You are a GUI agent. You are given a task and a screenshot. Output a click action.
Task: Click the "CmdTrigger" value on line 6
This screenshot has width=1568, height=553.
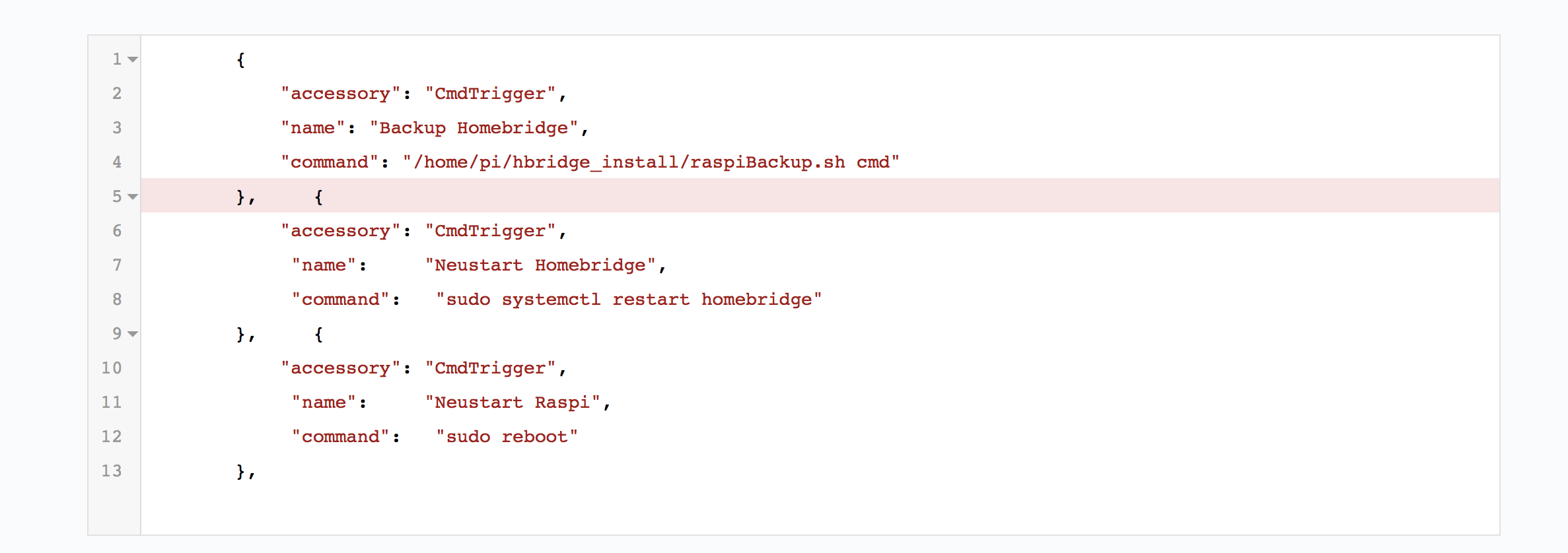pyautogui.click(x=490, y=231)
